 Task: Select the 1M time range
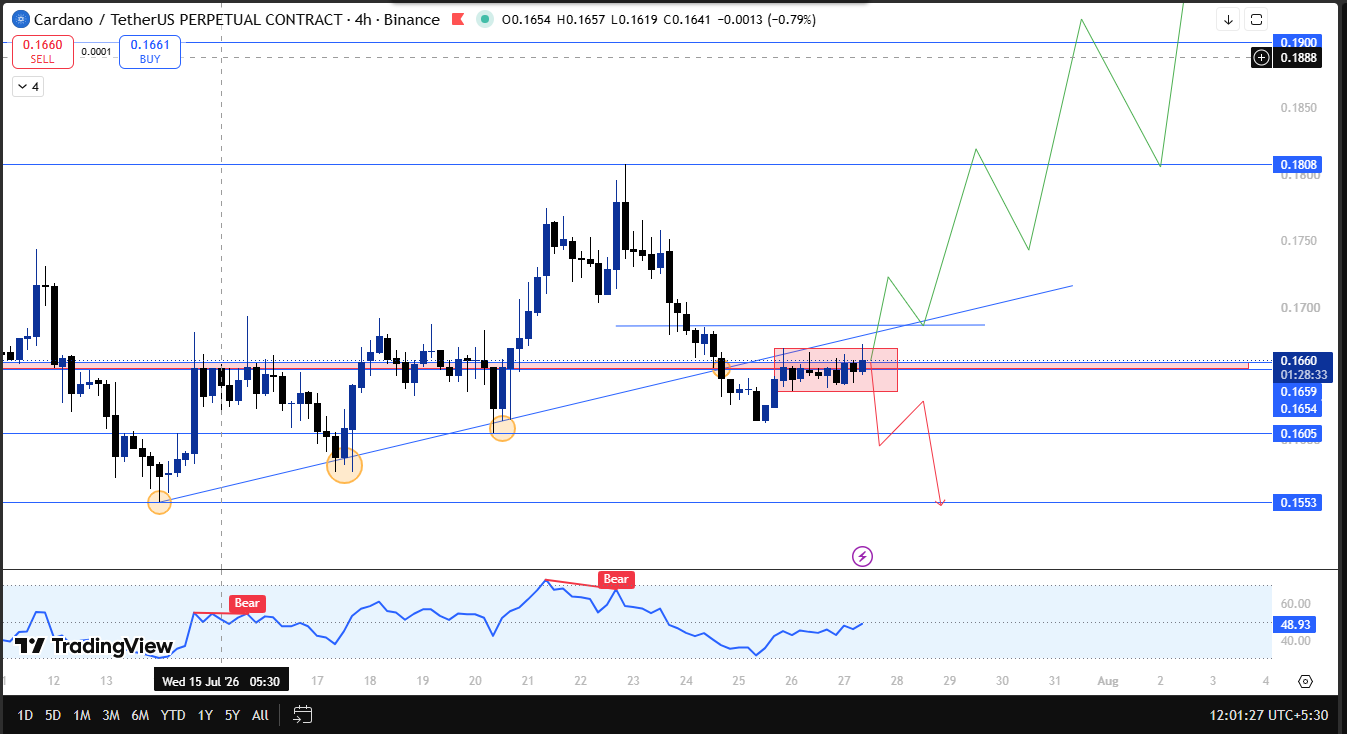point(82,715)
